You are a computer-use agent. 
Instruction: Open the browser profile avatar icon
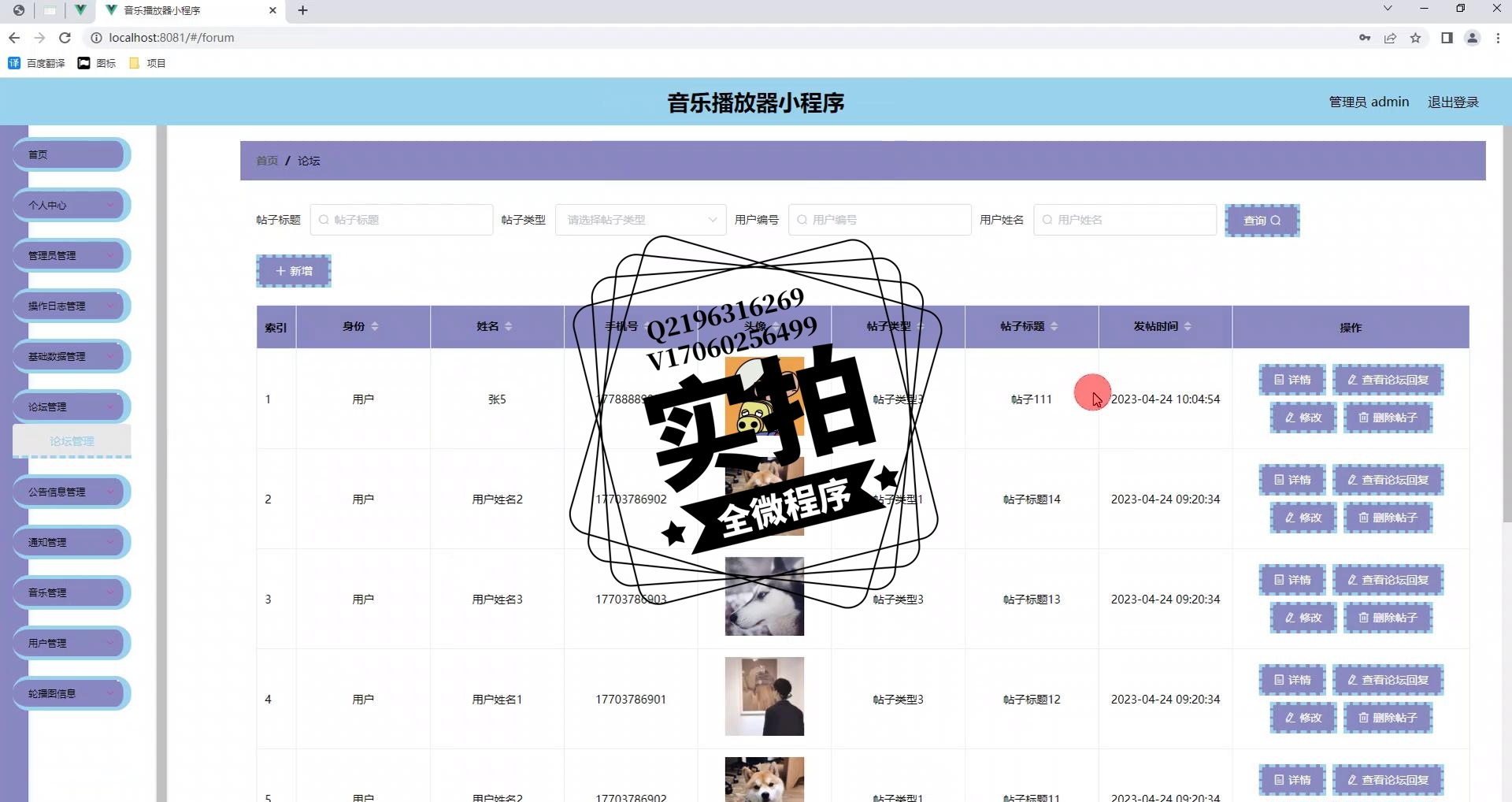click(1472, 38)
